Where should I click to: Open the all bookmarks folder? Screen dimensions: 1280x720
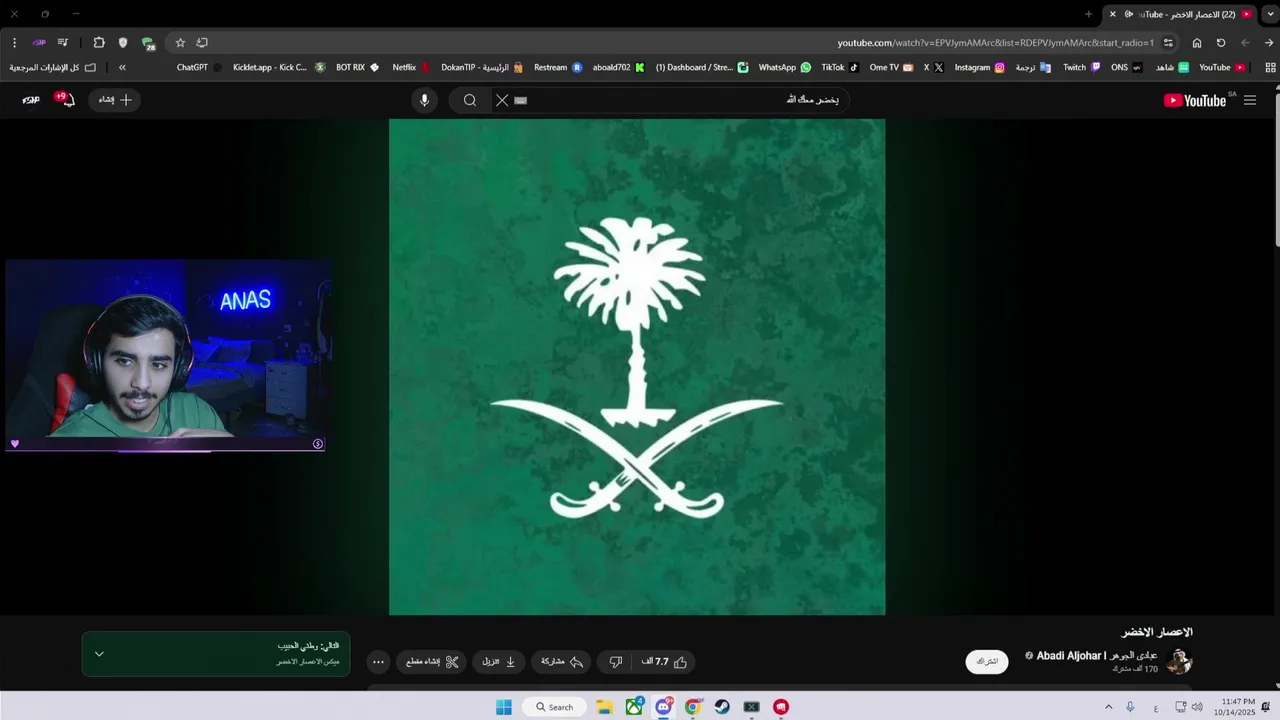[52, 68]
